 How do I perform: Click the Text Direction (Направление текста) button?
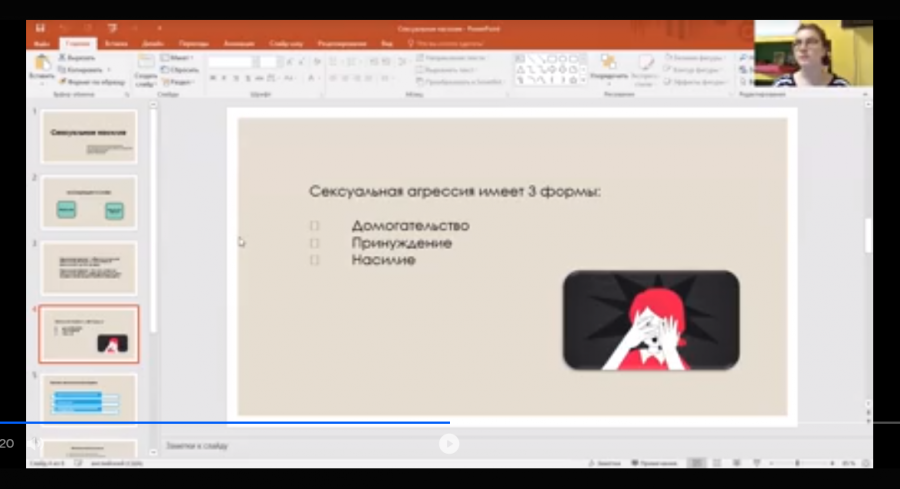pyautogui.click(x=451, y=58)
